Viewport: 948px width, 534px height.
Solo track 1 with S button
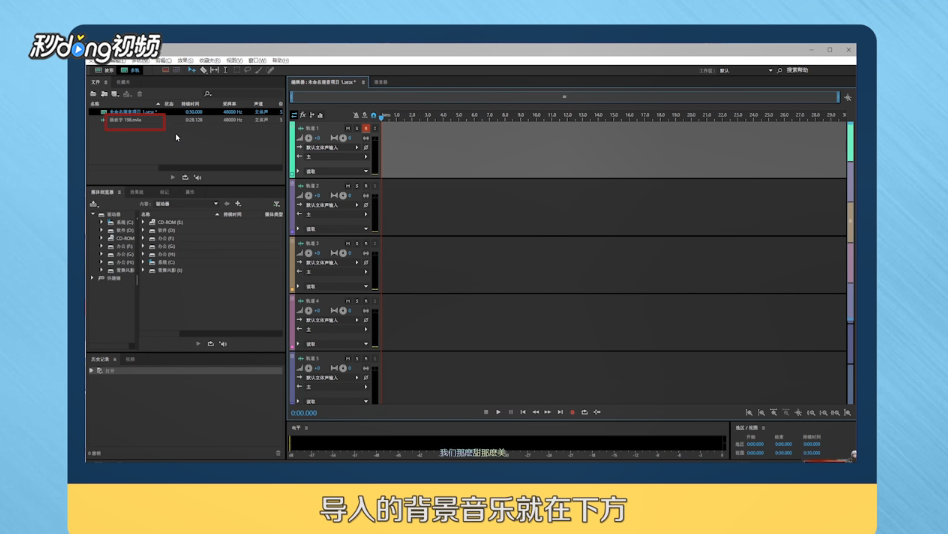pos(357,128)
